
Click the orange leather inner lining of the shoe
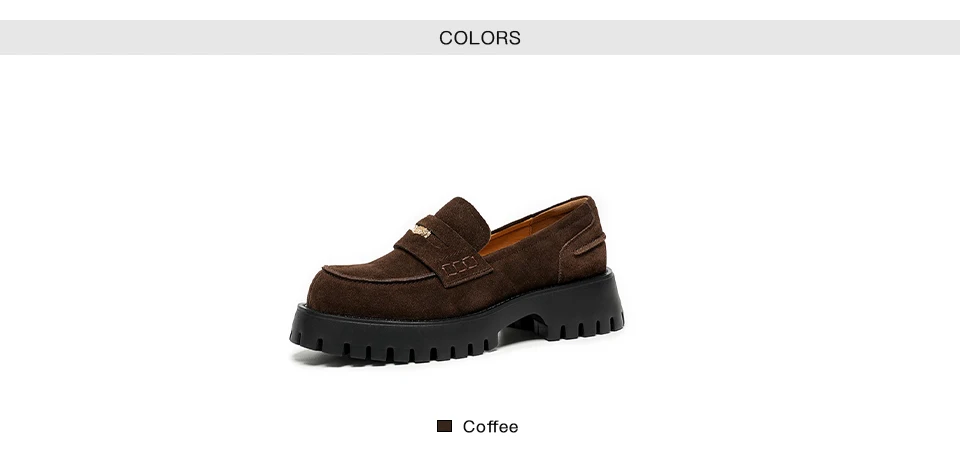[528, 228]
